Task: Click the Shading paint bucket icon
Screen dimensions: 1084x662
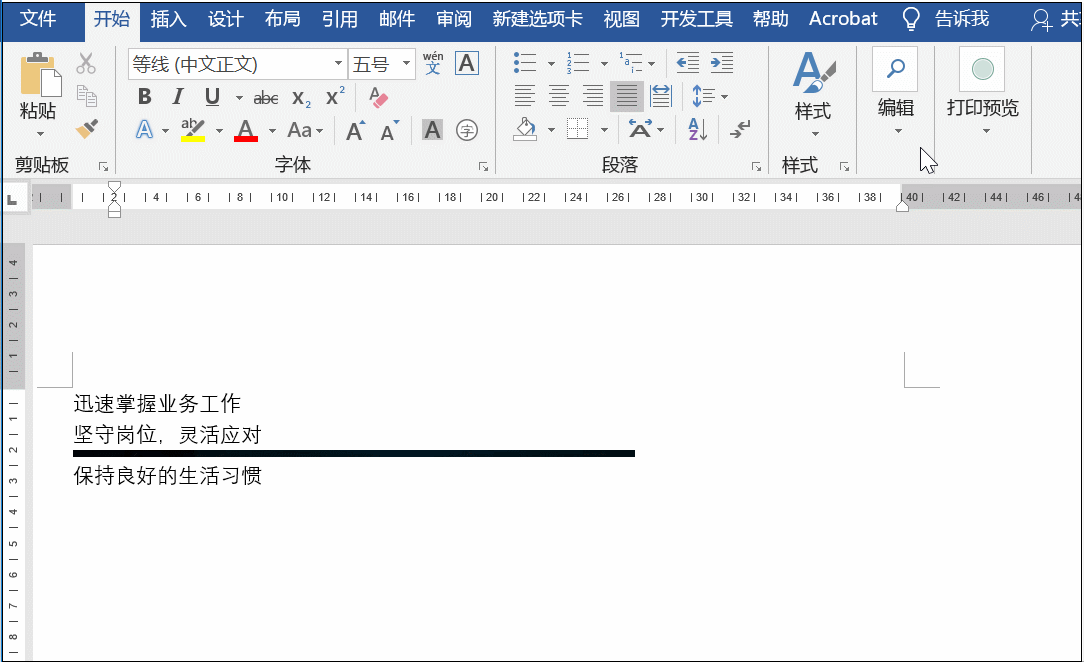Action: tap(525, 129)
